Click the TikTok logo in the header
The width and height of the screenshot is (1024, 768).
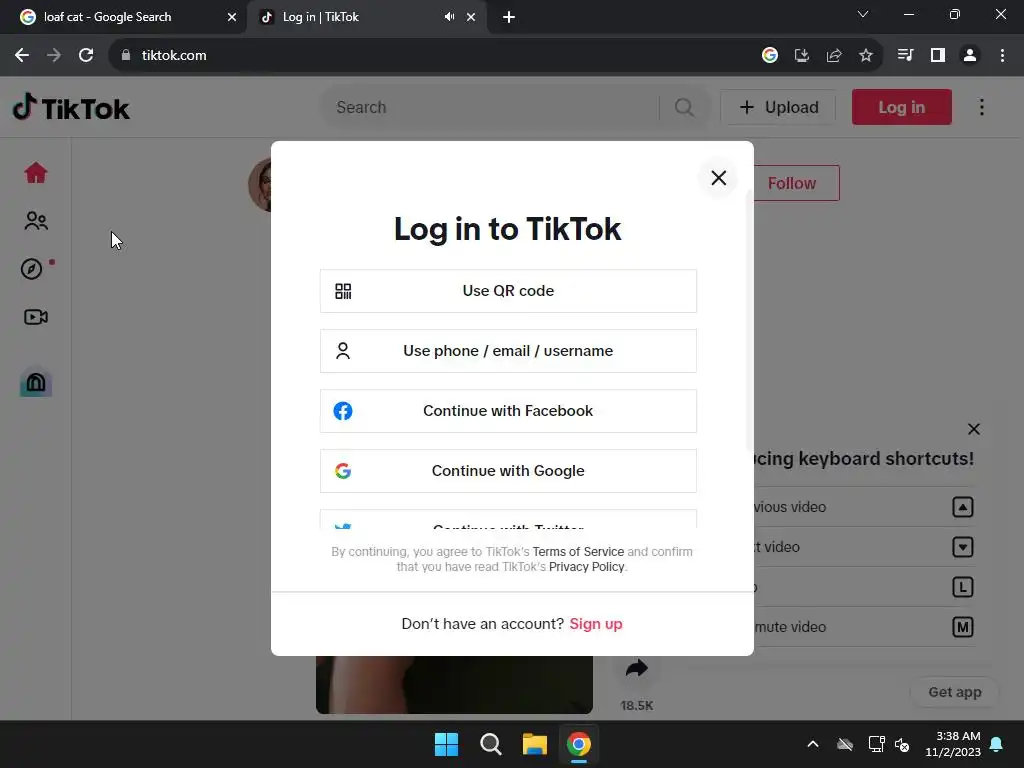pos(71,108)
